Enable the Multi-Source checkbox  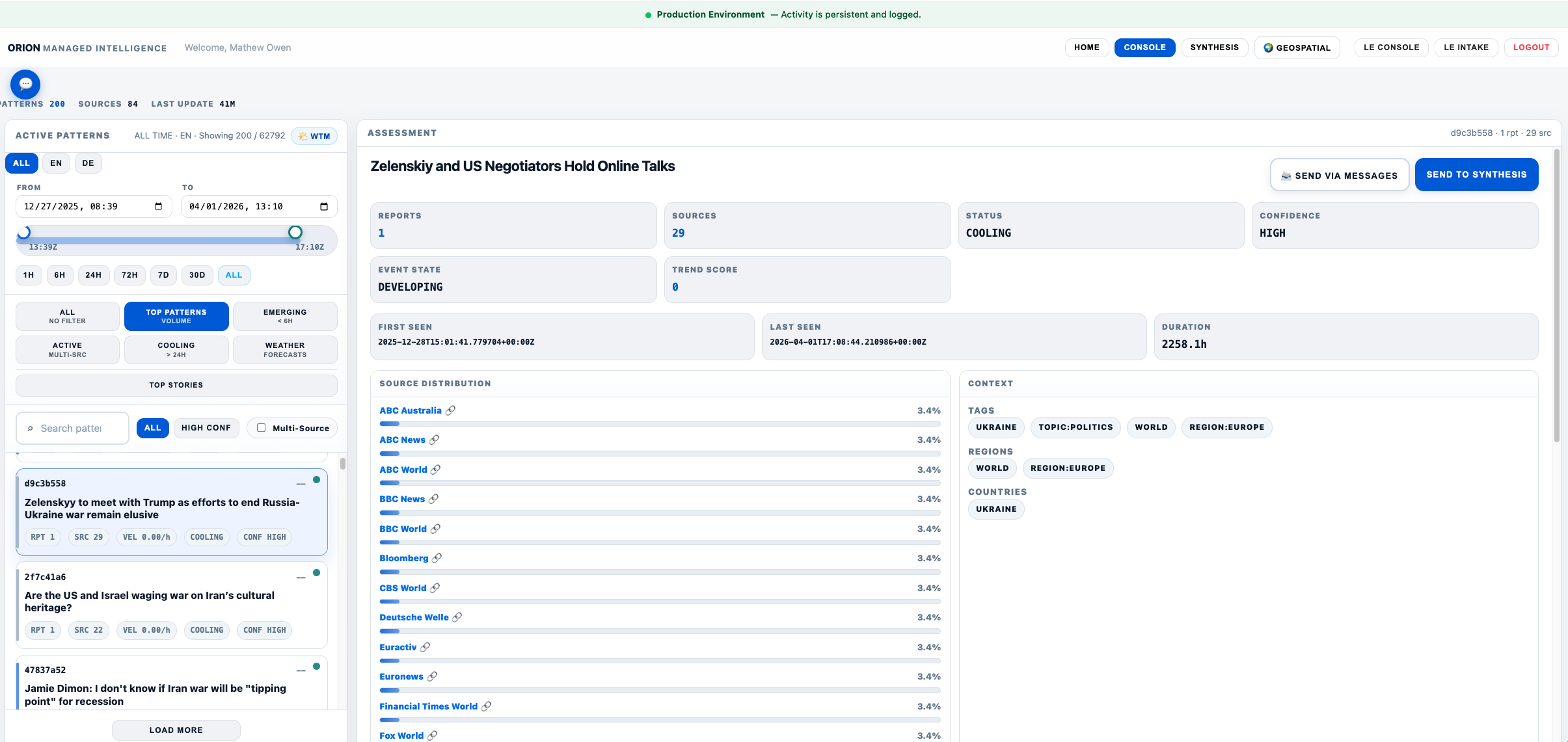(260, 427)
